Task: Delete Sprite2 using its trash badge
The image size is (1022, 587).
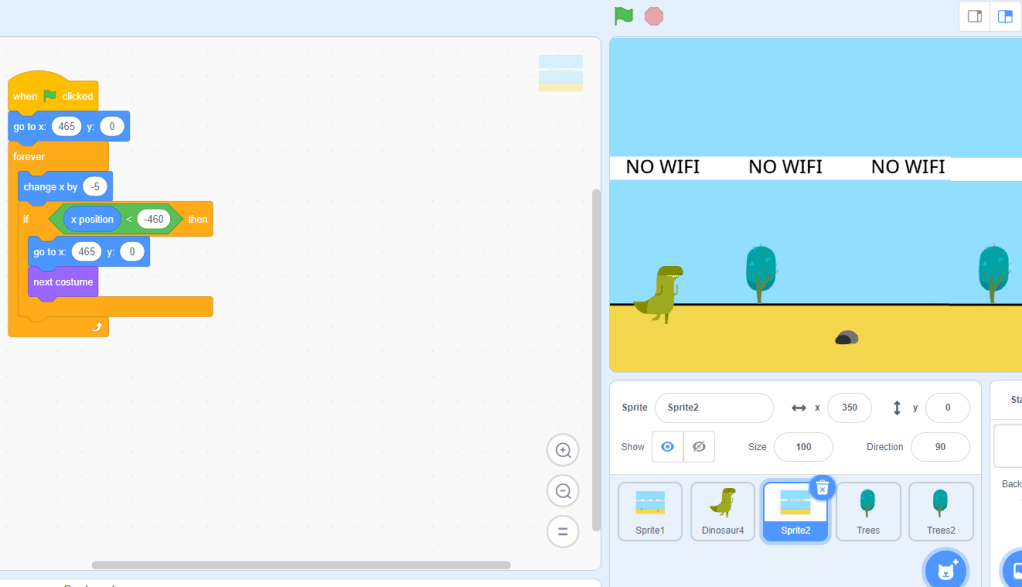Action: 821,487
